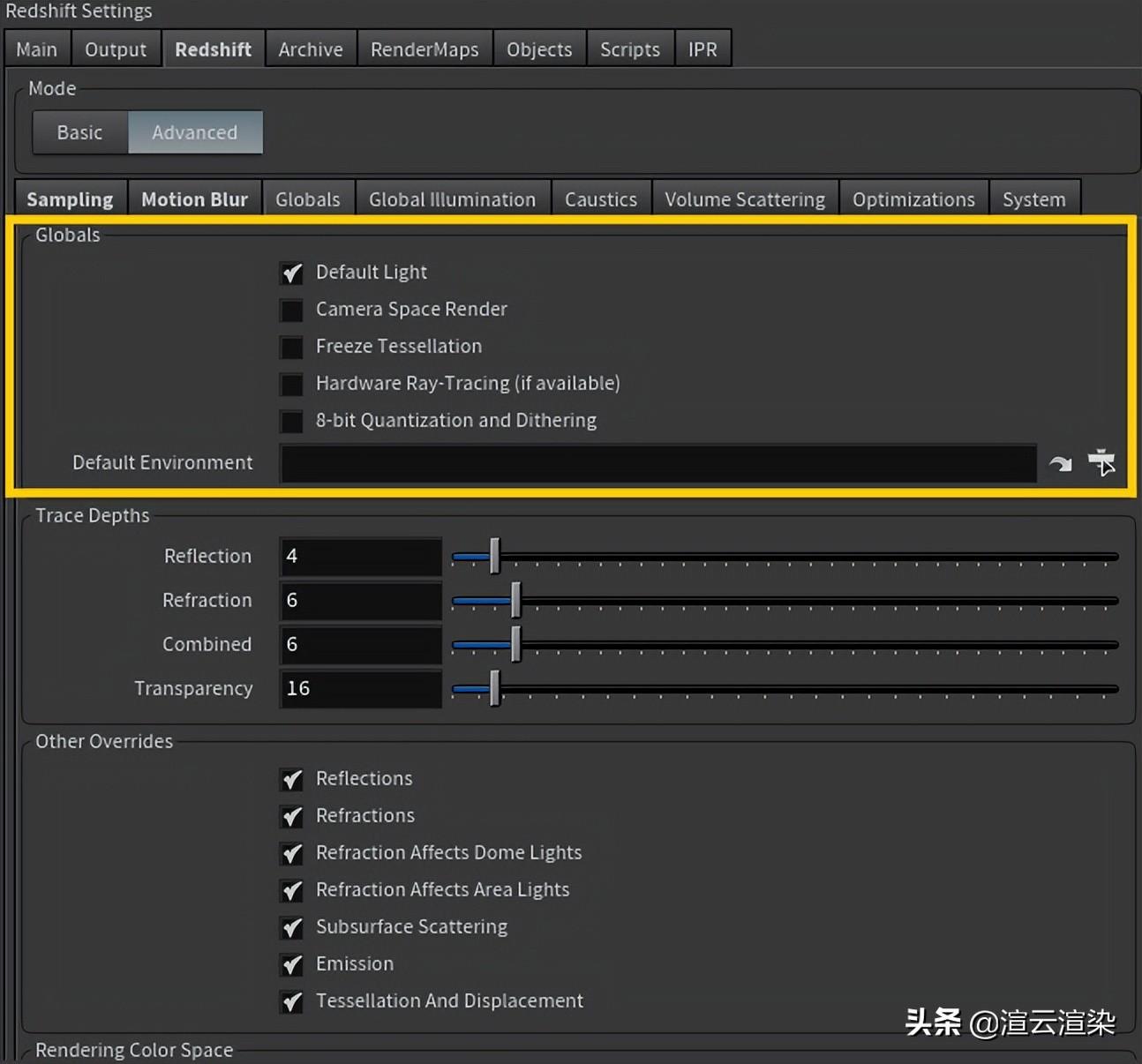The height and width of the screenshot is (1064, 1142).
Task: Select the Globals subtab
Action: click(x=308, y=199)
